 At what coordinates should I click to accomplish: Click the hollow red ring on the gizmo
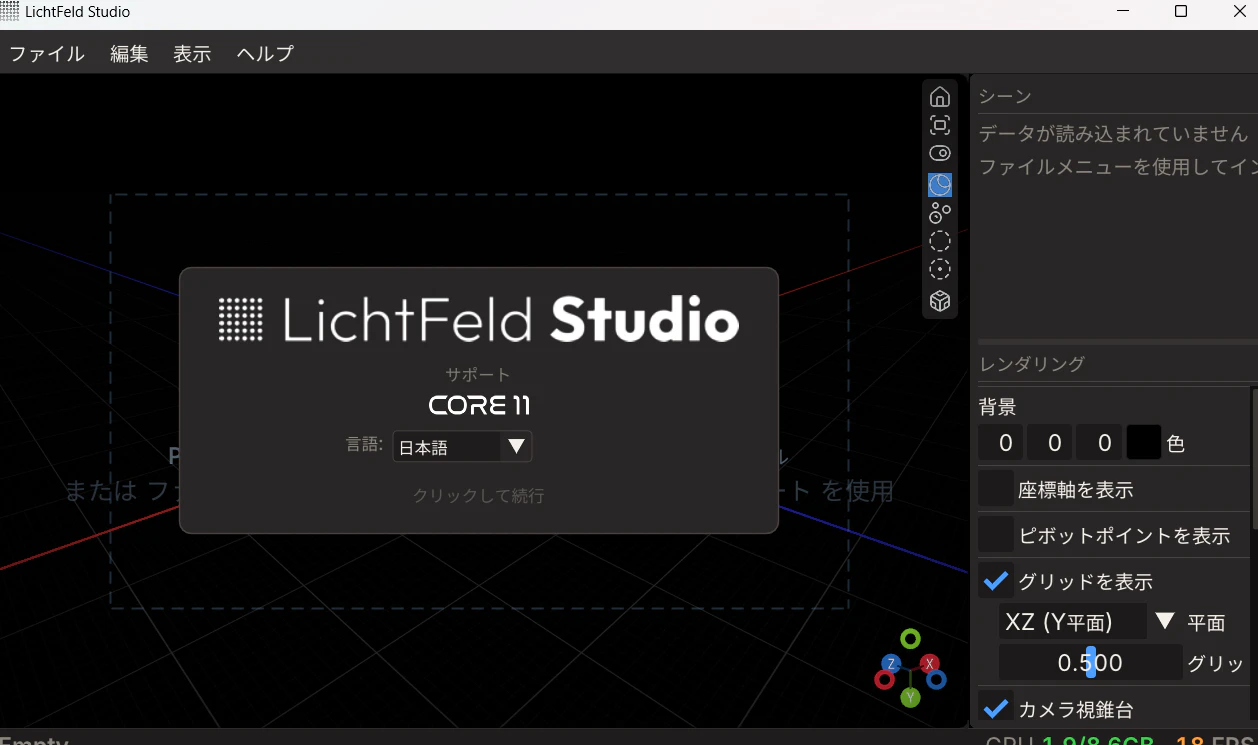coord(884,680)
